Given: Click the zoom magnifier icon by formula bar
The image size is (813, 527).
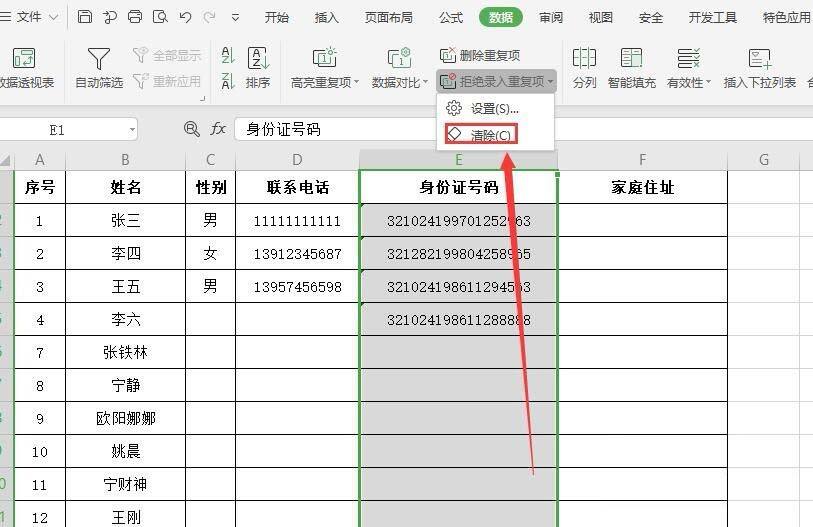Looking at the screenshot, I should (192, 129).
